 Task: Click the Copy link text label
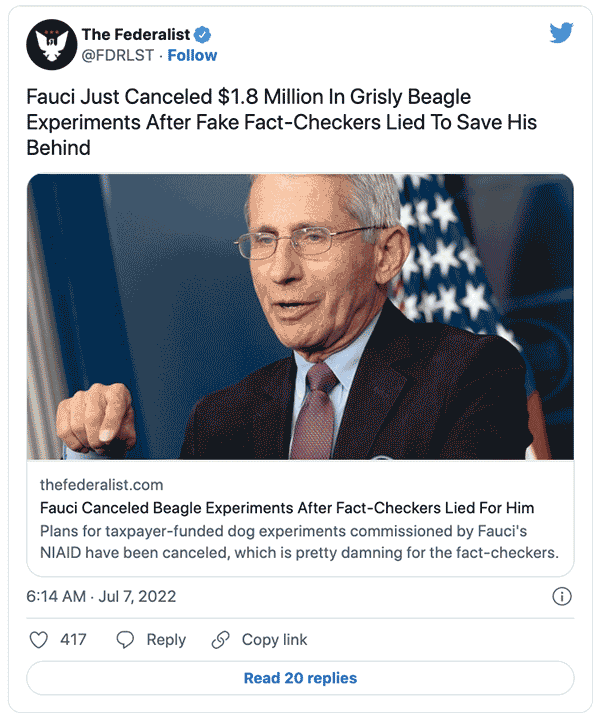tap(275, 640)
